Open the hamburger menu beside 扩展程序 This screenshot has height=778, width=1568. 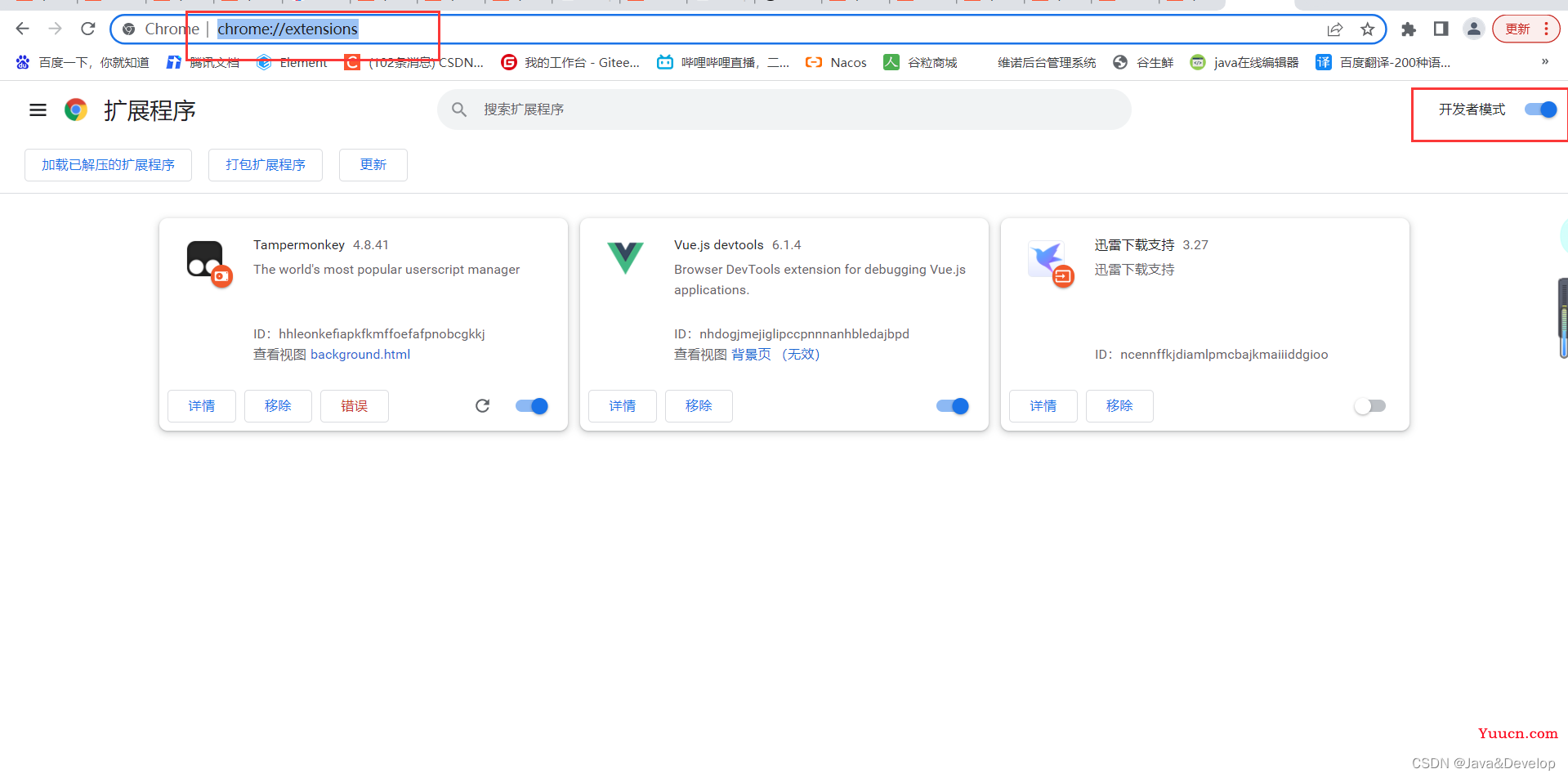(38, 110)
